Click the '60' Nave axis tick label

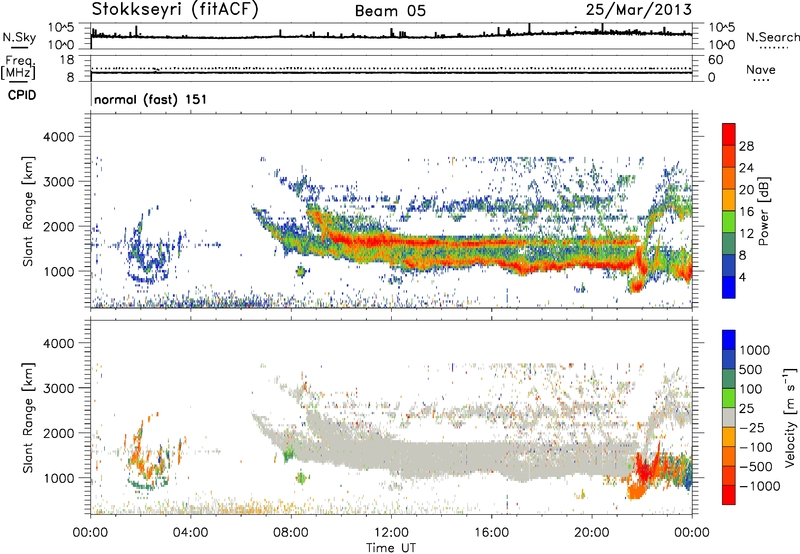click(x=715, y=60)
